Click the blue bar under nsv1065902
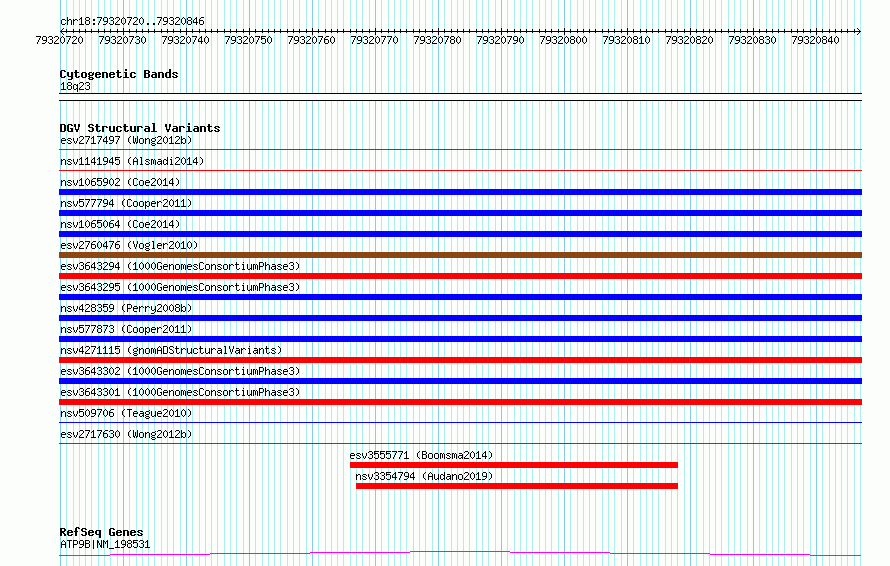The height and width of the screenshot is (566, 890). [460, 192]
